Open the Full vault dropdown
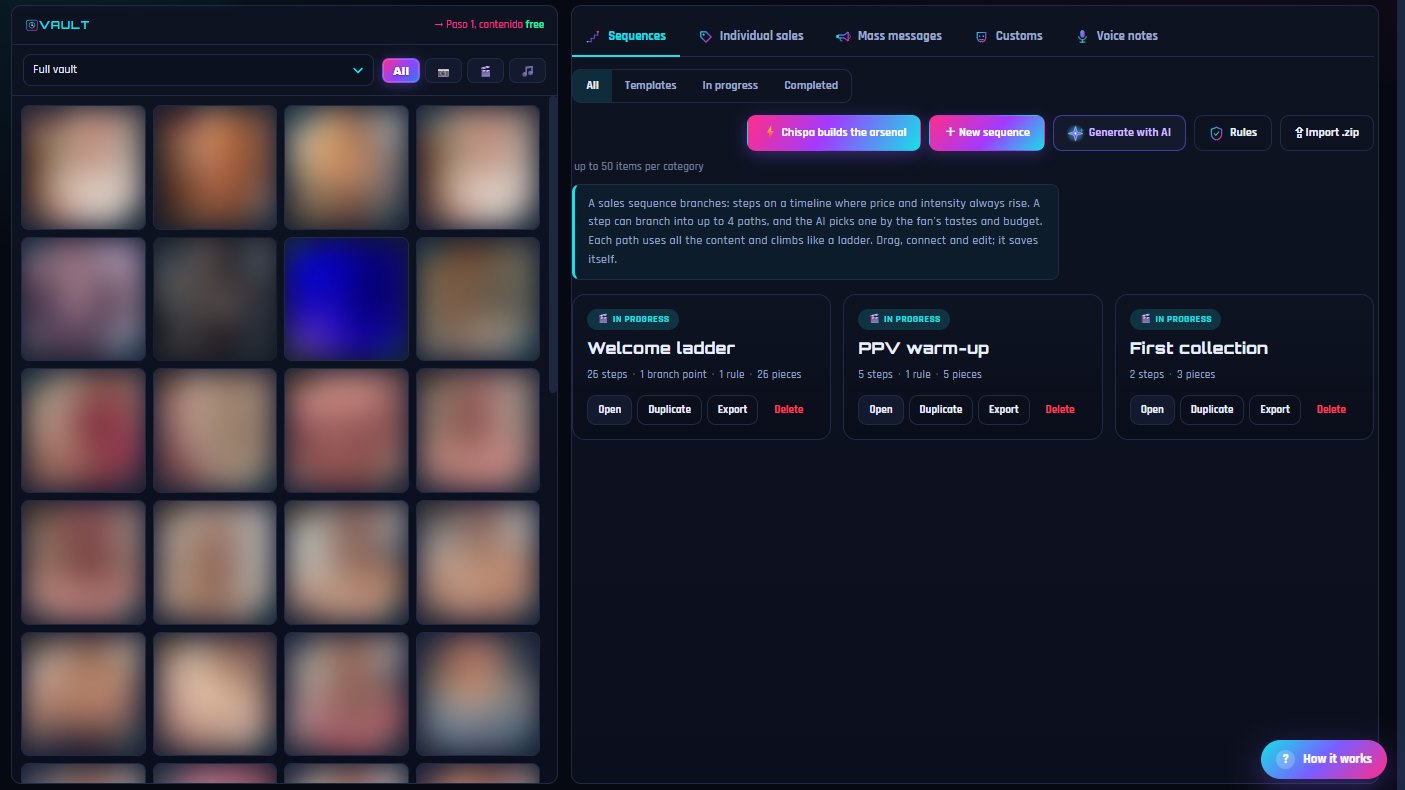1405x790 pixels. [198, 70]
